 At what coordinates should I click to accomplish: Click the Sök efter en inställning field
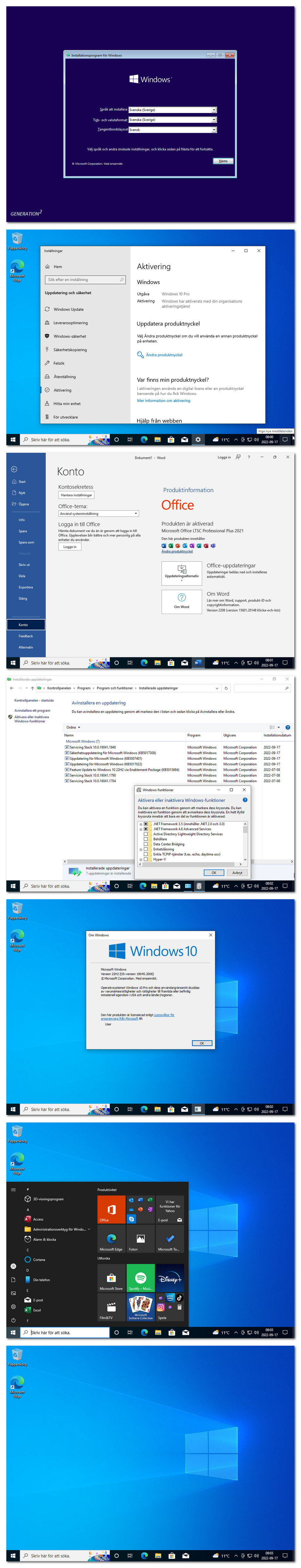pos(85,280)
